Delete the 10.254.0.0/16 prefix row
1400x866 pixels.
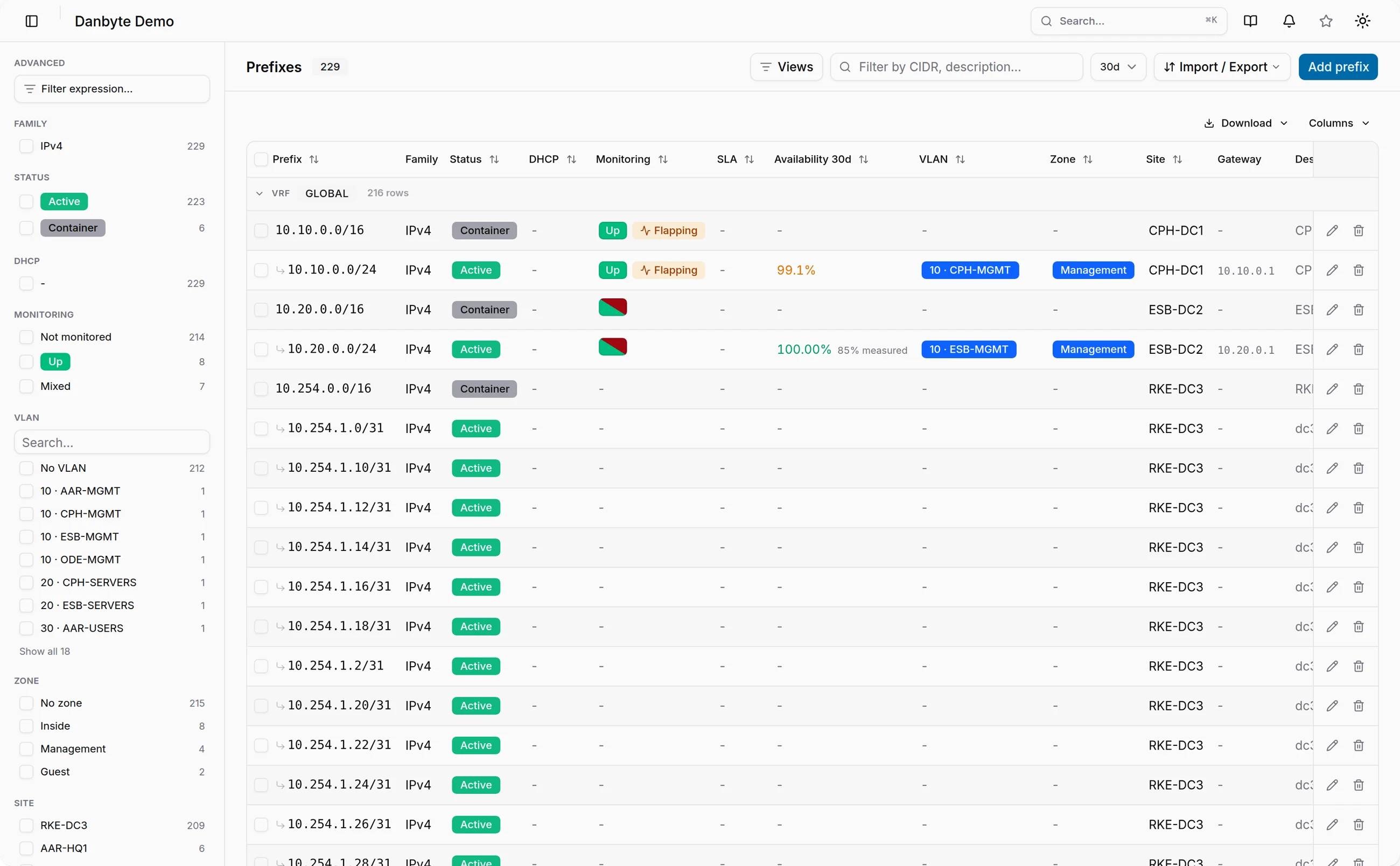1358,389
